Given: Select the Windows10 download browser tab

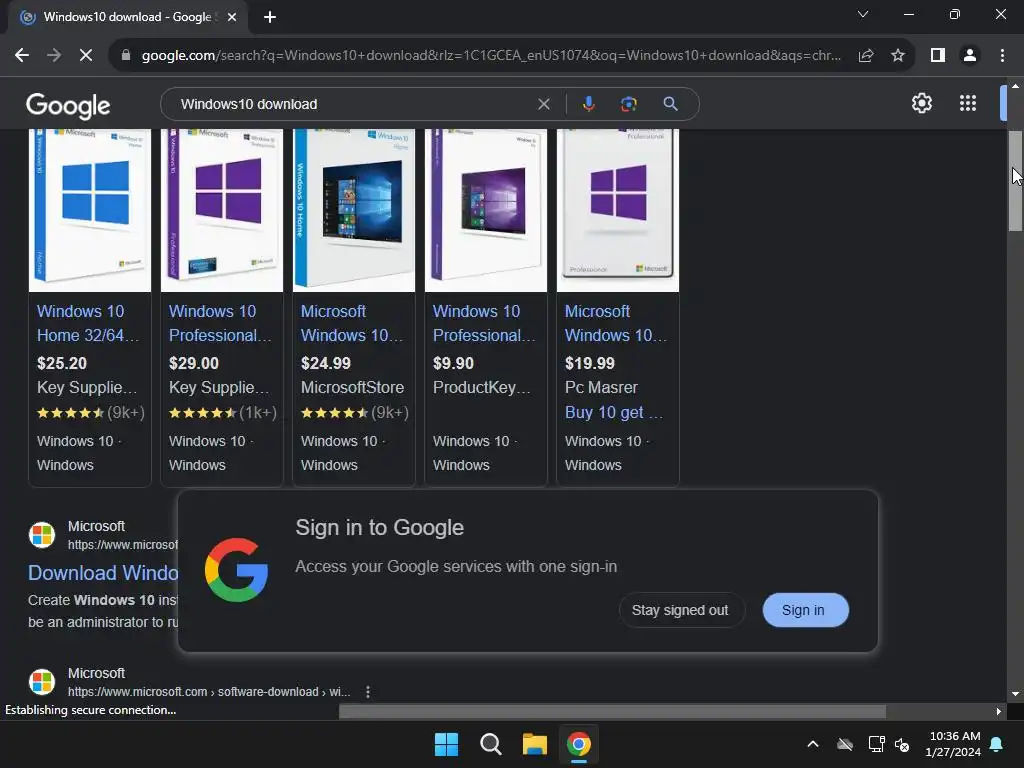Looking at the screenshot, I should [127, 17].
